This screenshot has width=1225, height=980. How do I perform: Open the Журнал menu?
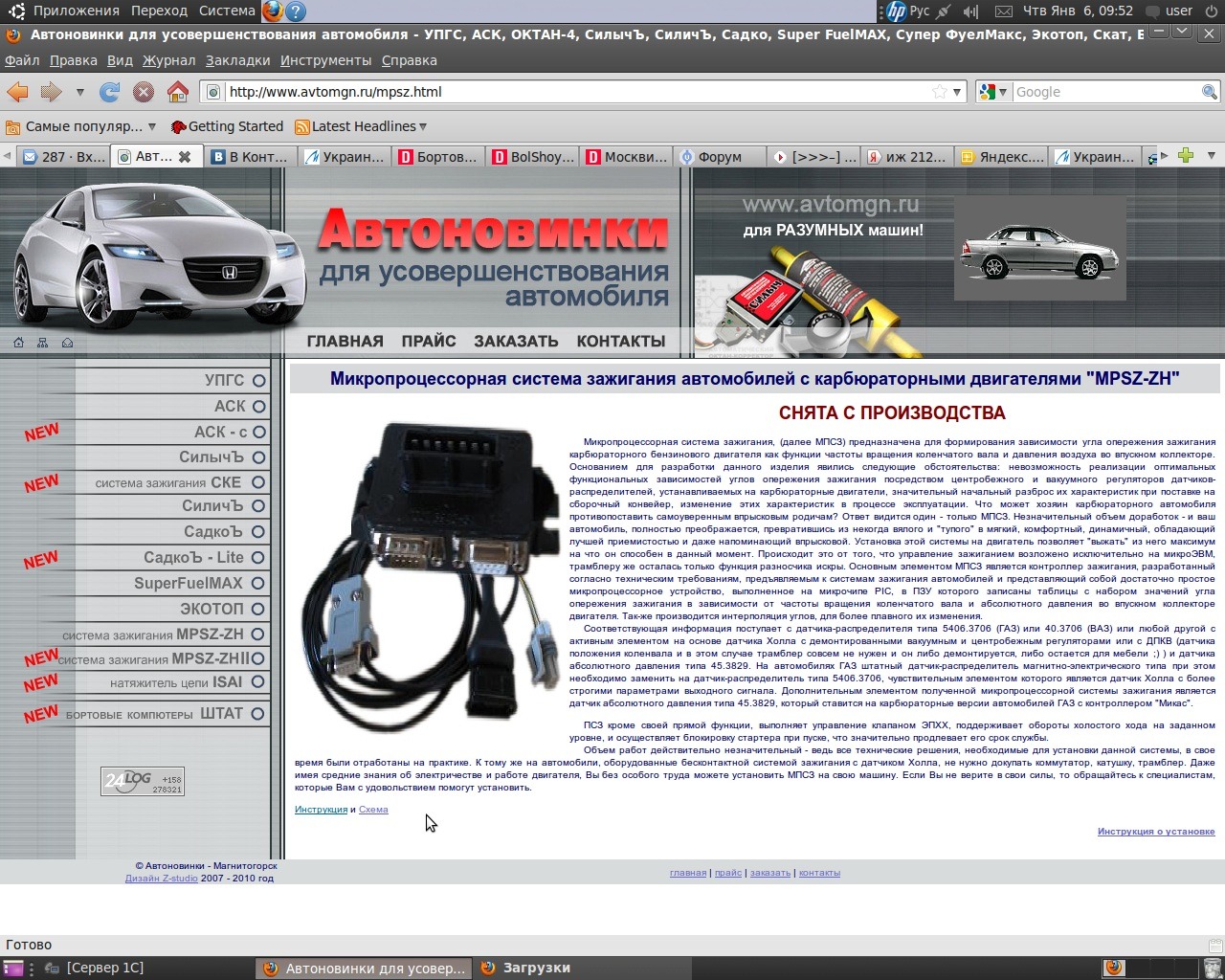168,60
